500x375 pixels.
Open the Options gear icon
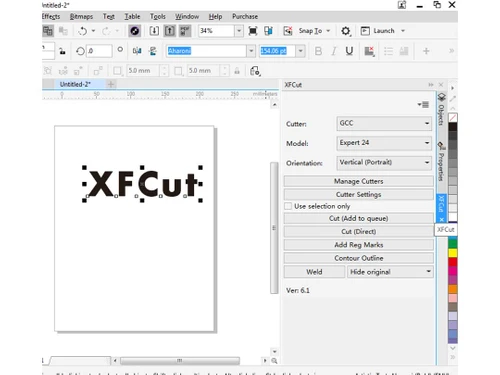pyautogui.click(x=346, y=31)
